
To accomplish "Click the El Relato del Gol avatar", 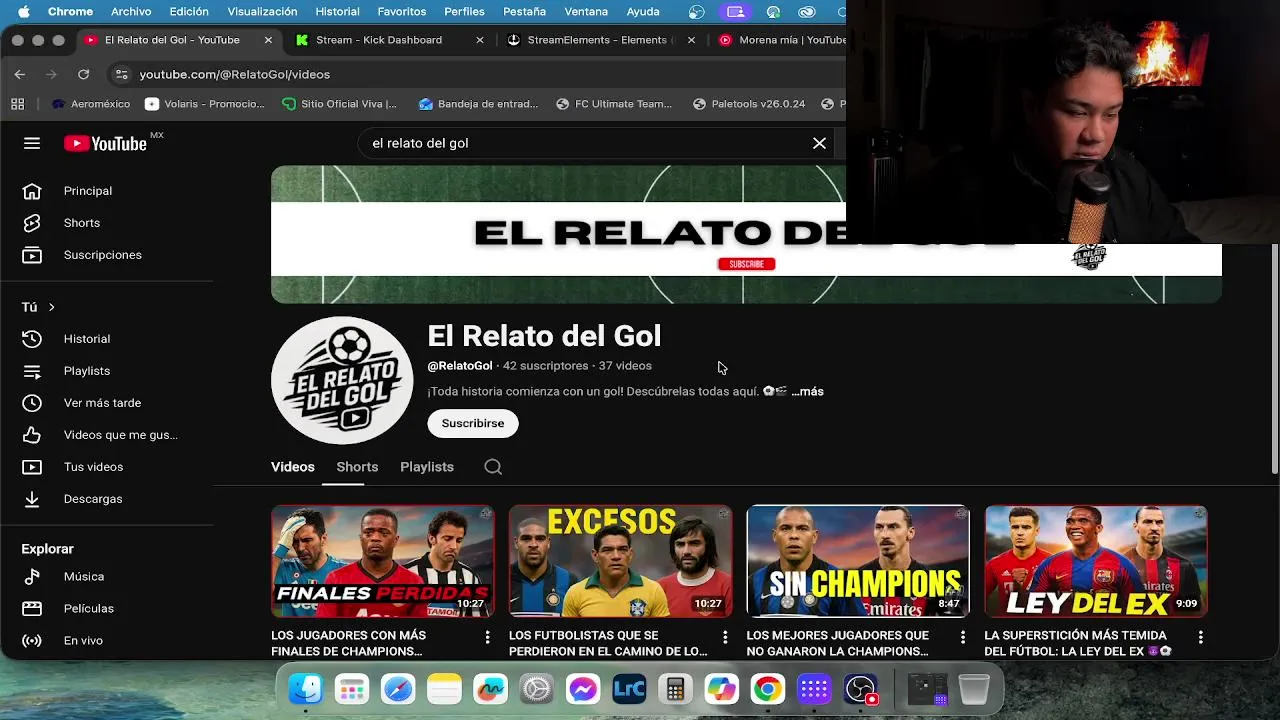I will pos(342,380).
